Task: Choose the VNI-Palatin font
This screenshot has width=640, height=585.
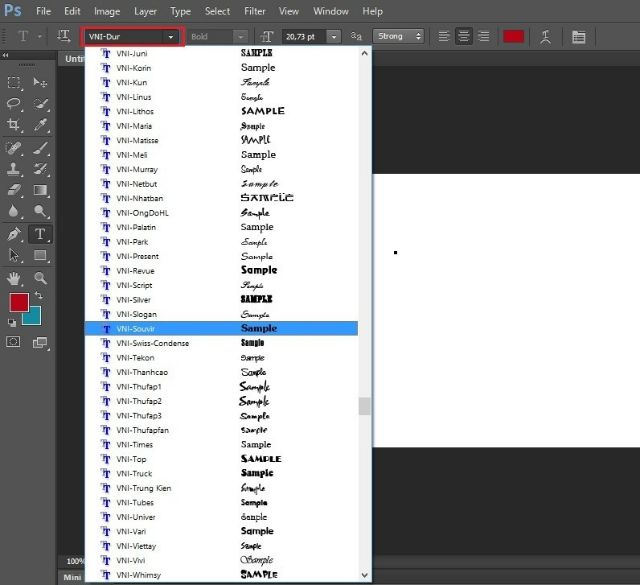Action: (x=221, y=227)
